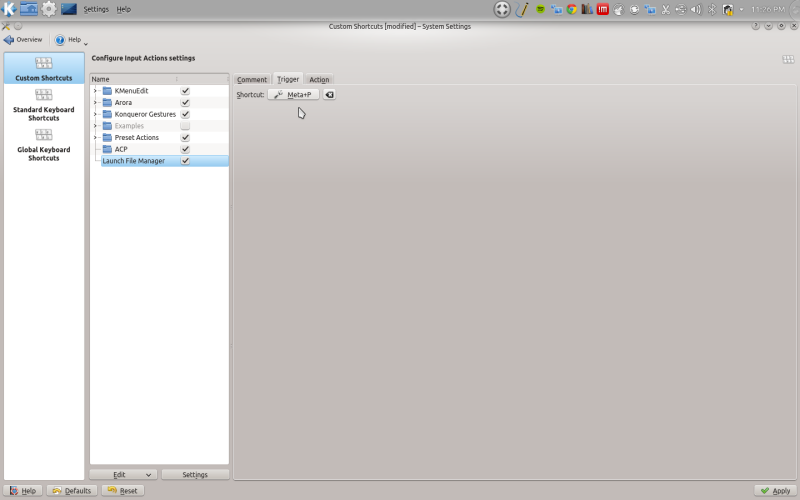Click the dark blue monitor panel icon

click(69, 9)
